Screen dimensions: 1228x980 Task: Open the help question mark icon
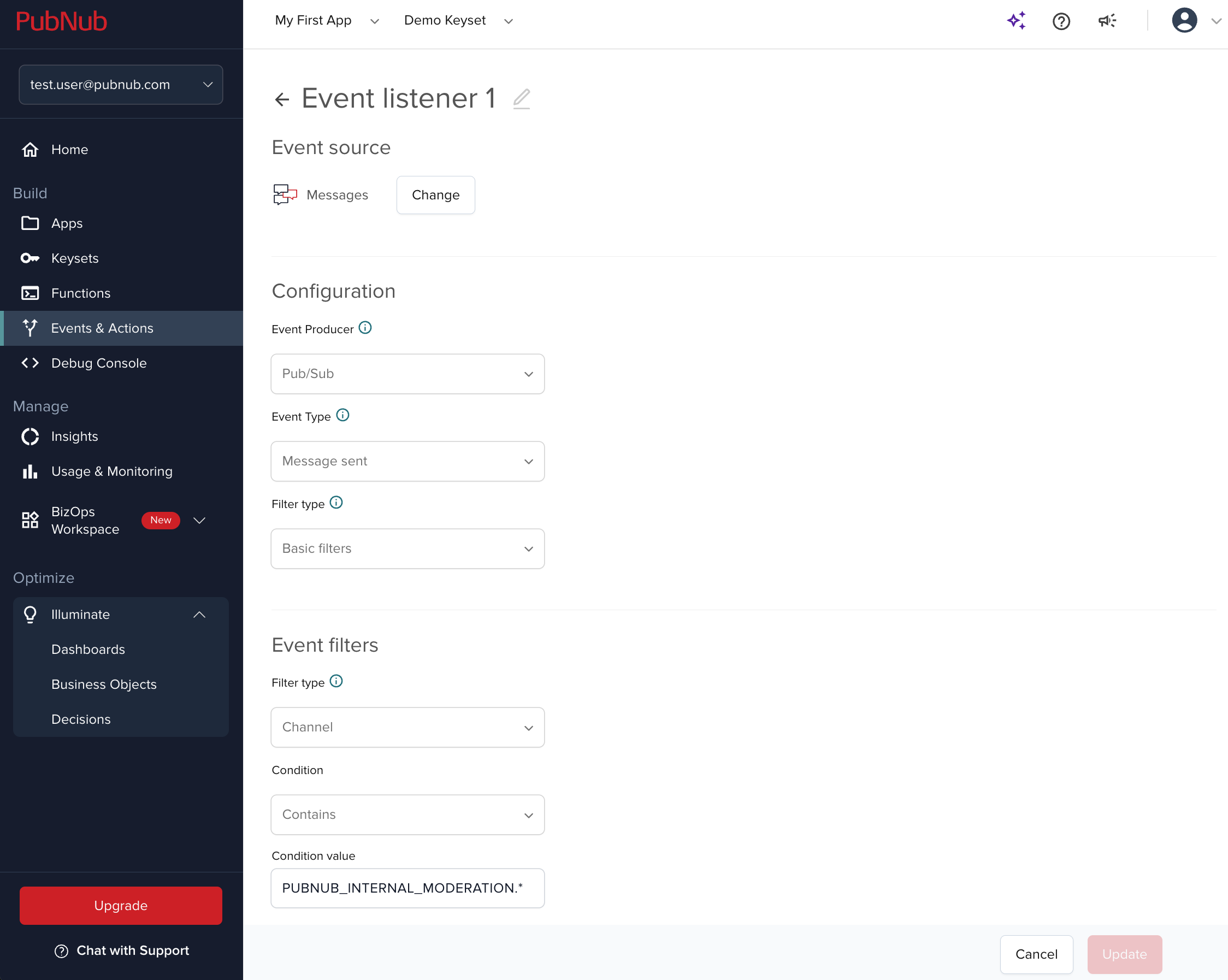click(1061, 21)
